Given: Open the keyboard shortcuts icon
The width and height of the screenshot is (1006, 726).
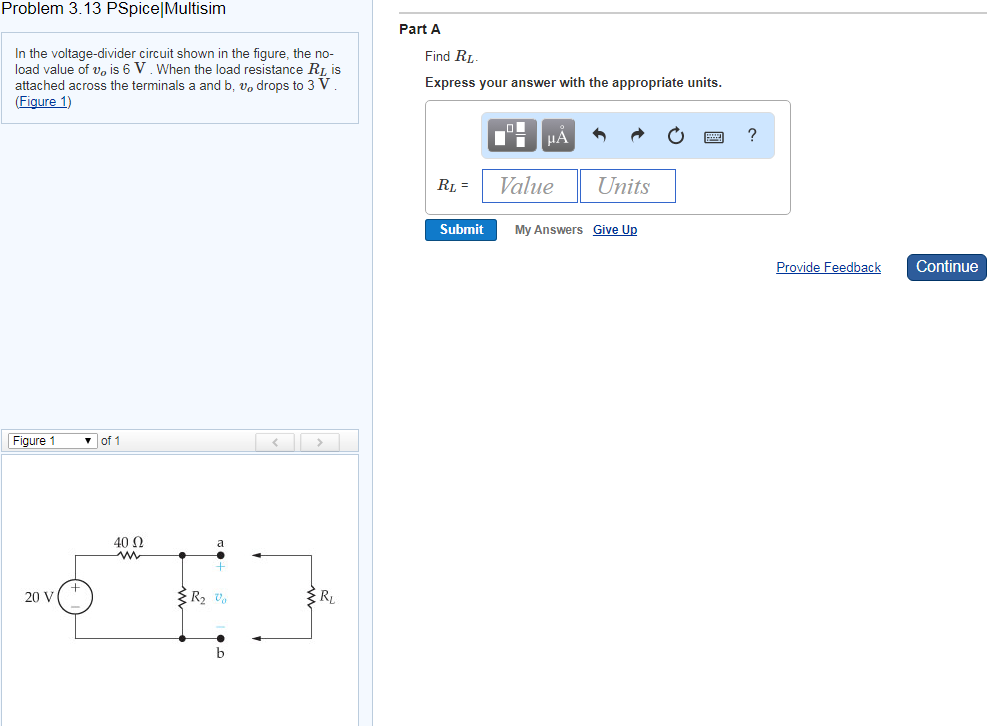Looking at the screenshot, I should 713,135.
